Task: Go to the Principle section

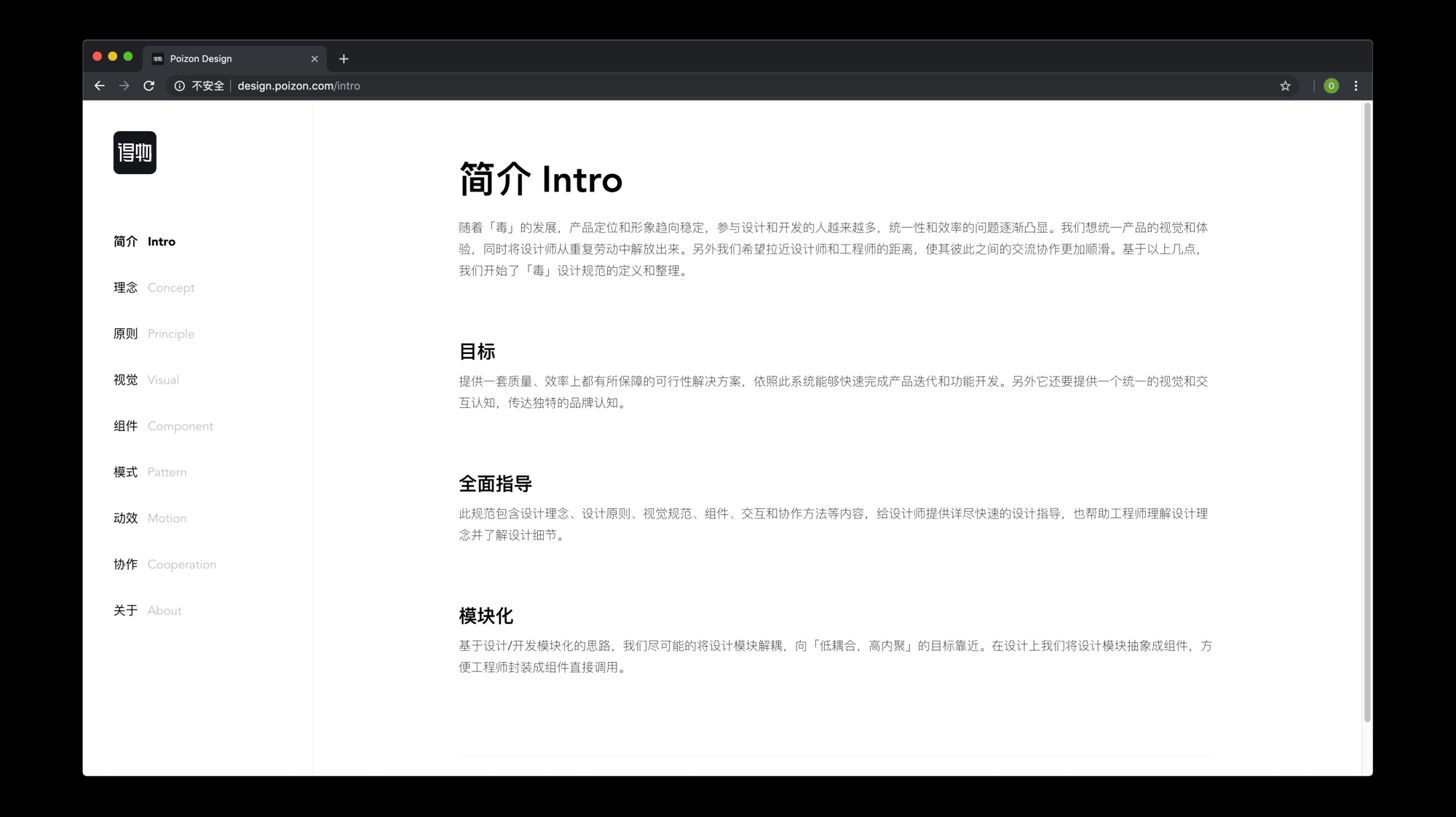Action: click(x=154, y=333)
